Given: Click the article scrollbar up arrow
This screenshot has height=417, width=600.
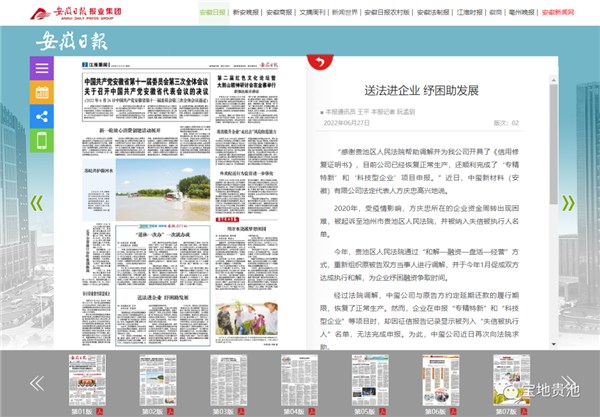Looking at the screenshot, I should [x=553, y=80].
